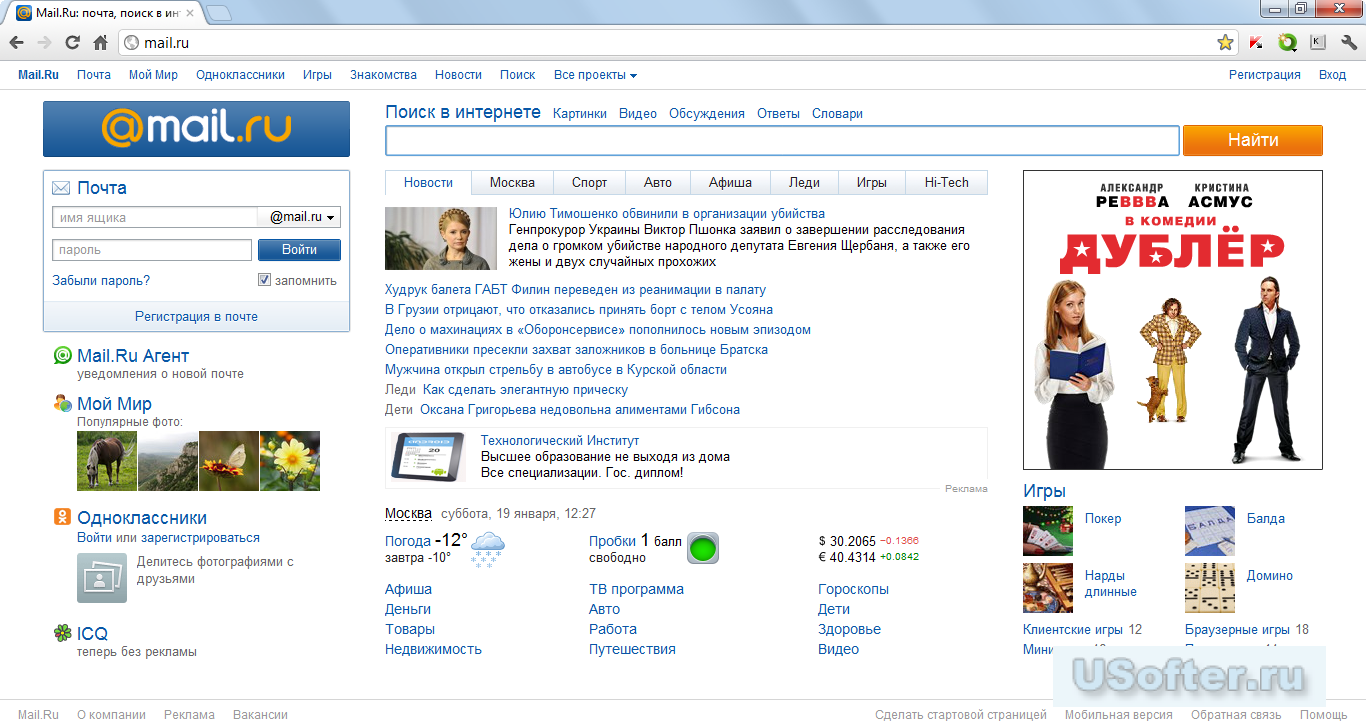Click the ICQ flower icon
The width and height of the screenshot is (1366, 728).
(62, 633)
